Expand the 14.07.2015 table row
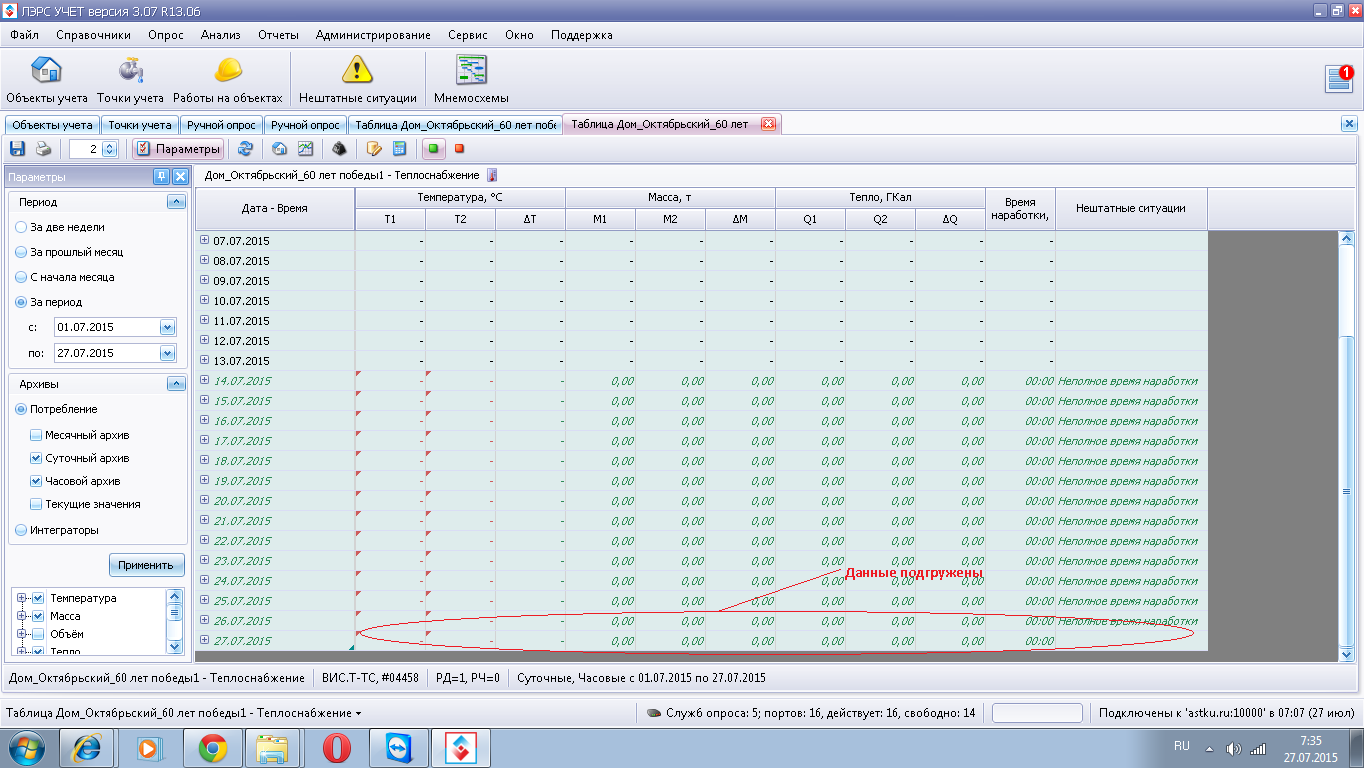Image resolution: width=1364 pixels, height=768 pixels. tap(204, 380)
